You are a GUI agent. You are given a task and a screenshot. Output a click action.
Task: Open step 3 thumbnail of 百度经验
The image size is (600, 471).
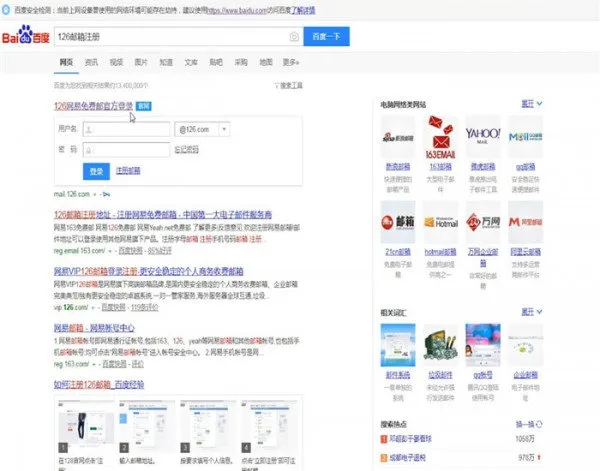(x=208, y=426)
